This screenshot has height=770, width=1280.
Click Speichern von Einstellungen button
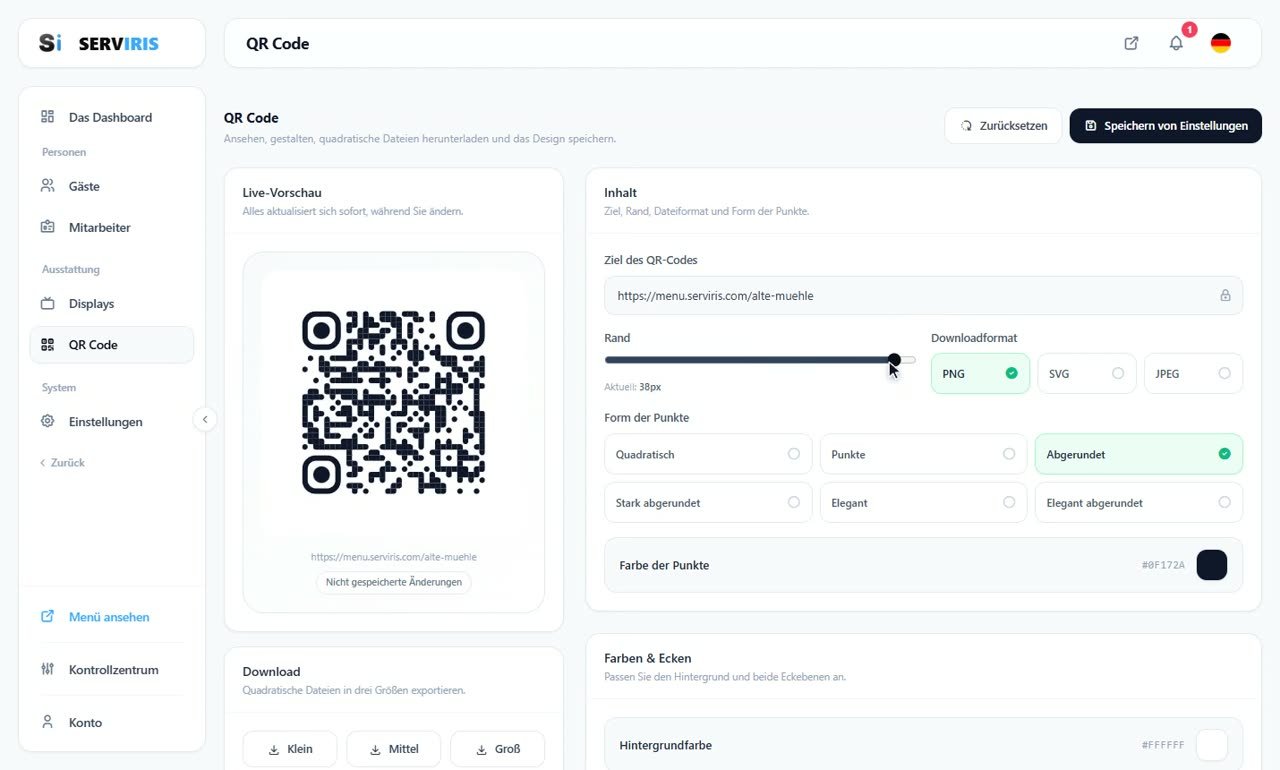[x=1166, y=126]
